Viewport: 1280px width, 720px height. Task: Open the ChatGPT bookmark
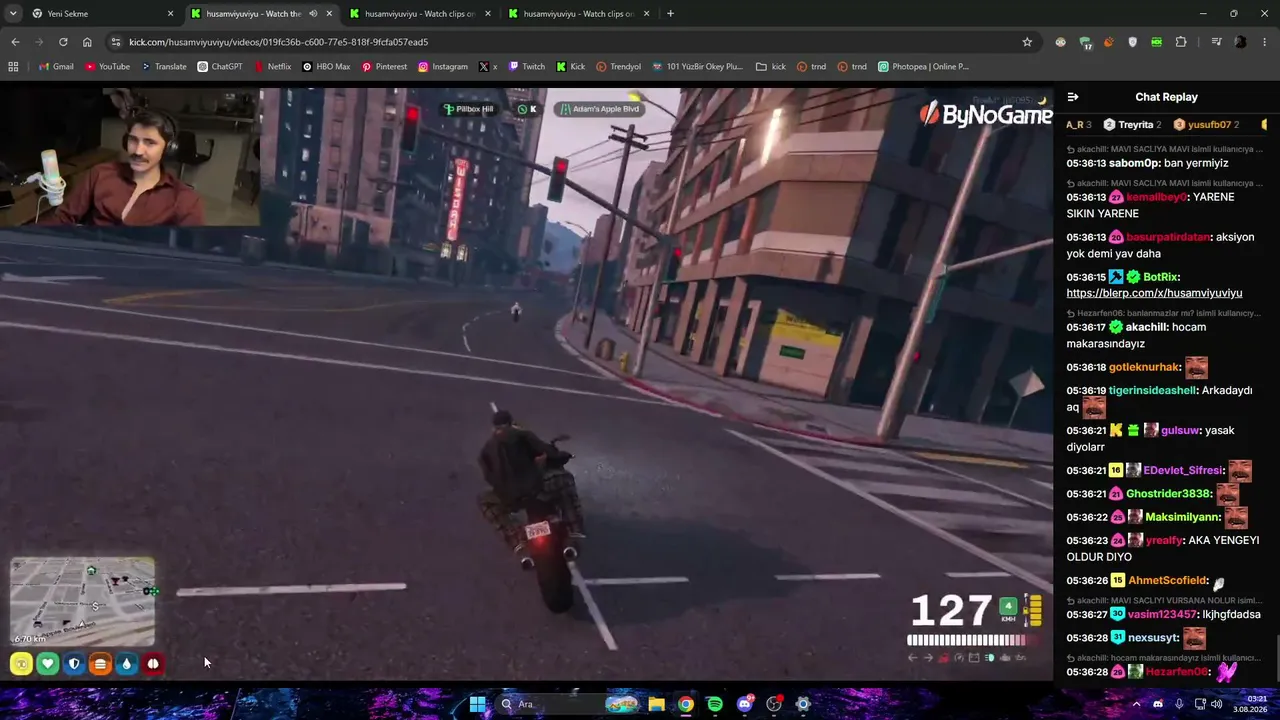[x=220, y=67]
